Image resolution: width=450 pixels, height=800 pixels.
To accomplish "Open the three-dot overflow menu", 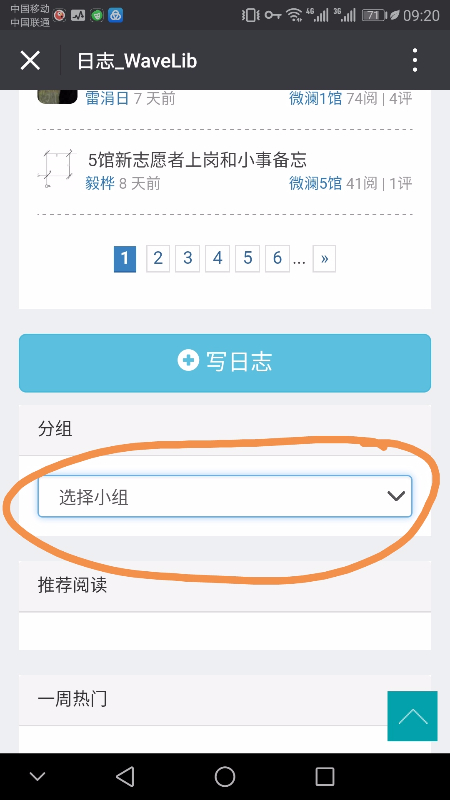I will (415, 61).
